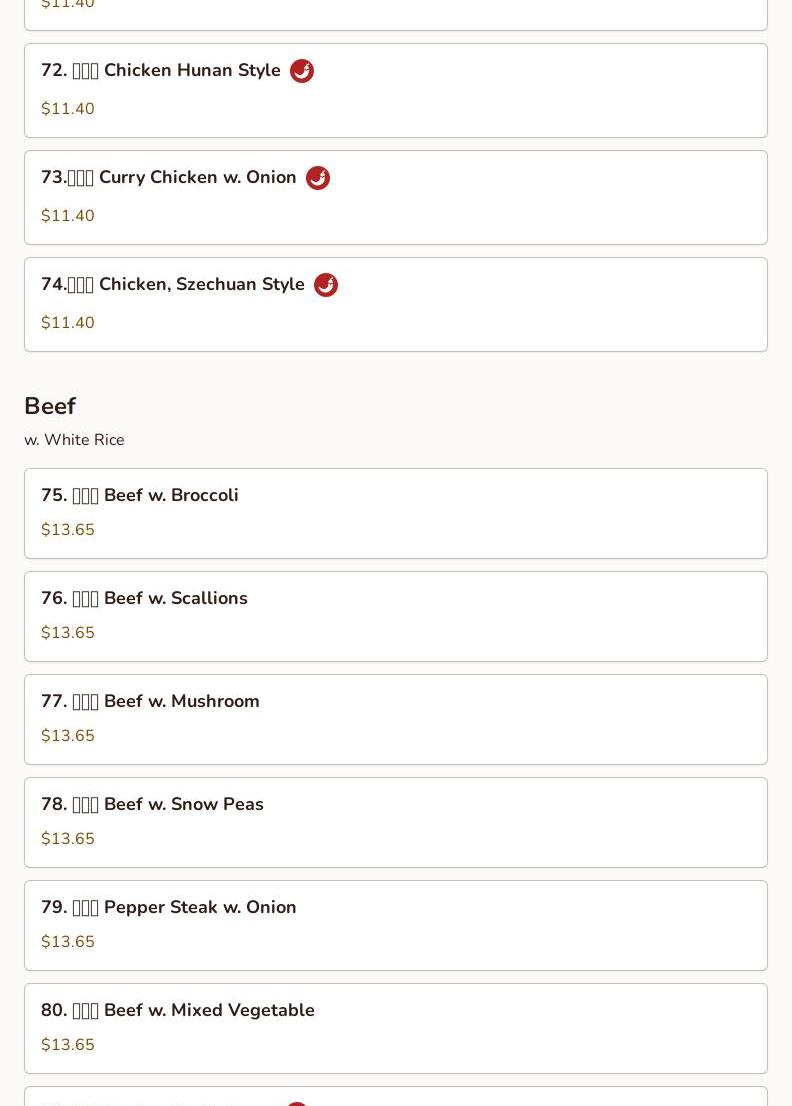Click the Beef section heading

(50, 406)
